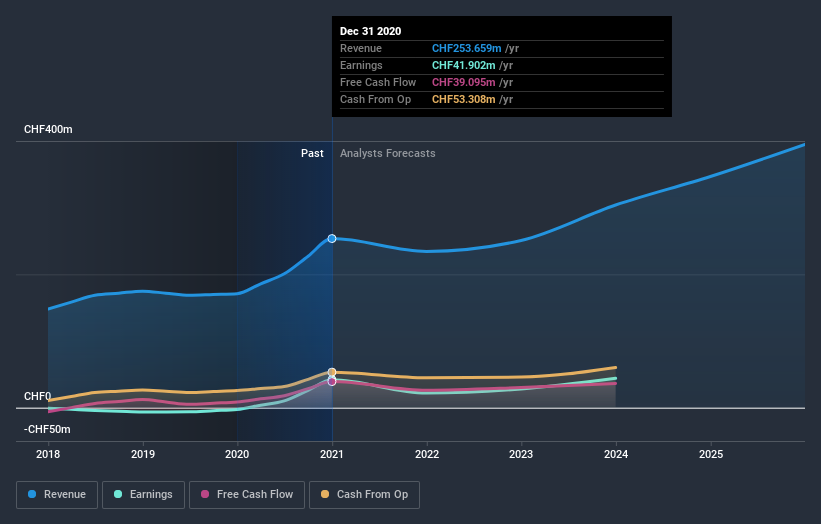The width and height of the screenshot is (821, 524).
Task: Click the CHF0 y-axis label
Action: tap(38, 396)
